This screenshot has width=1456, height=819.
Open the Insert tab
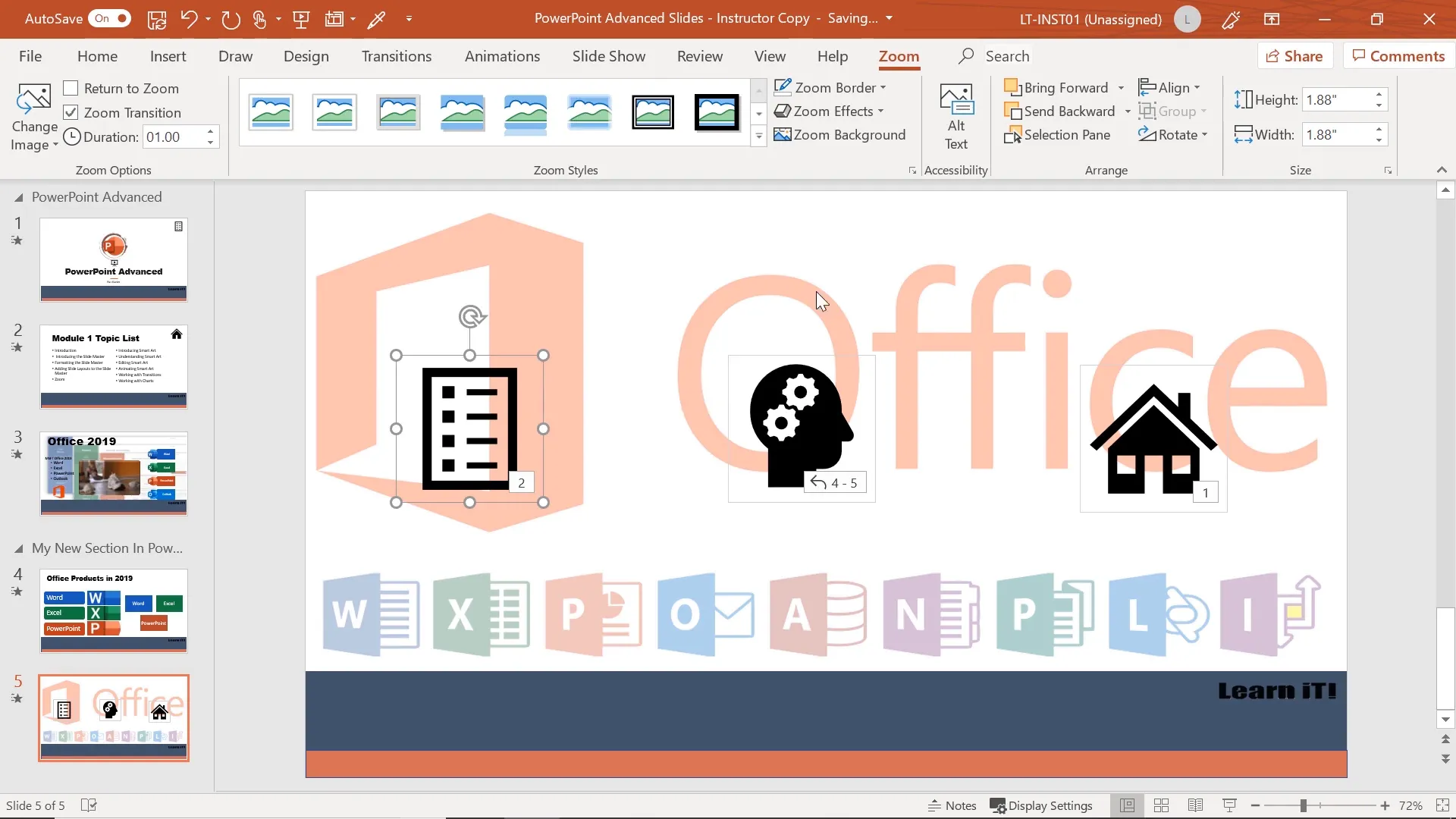click(x=168, y=56)
